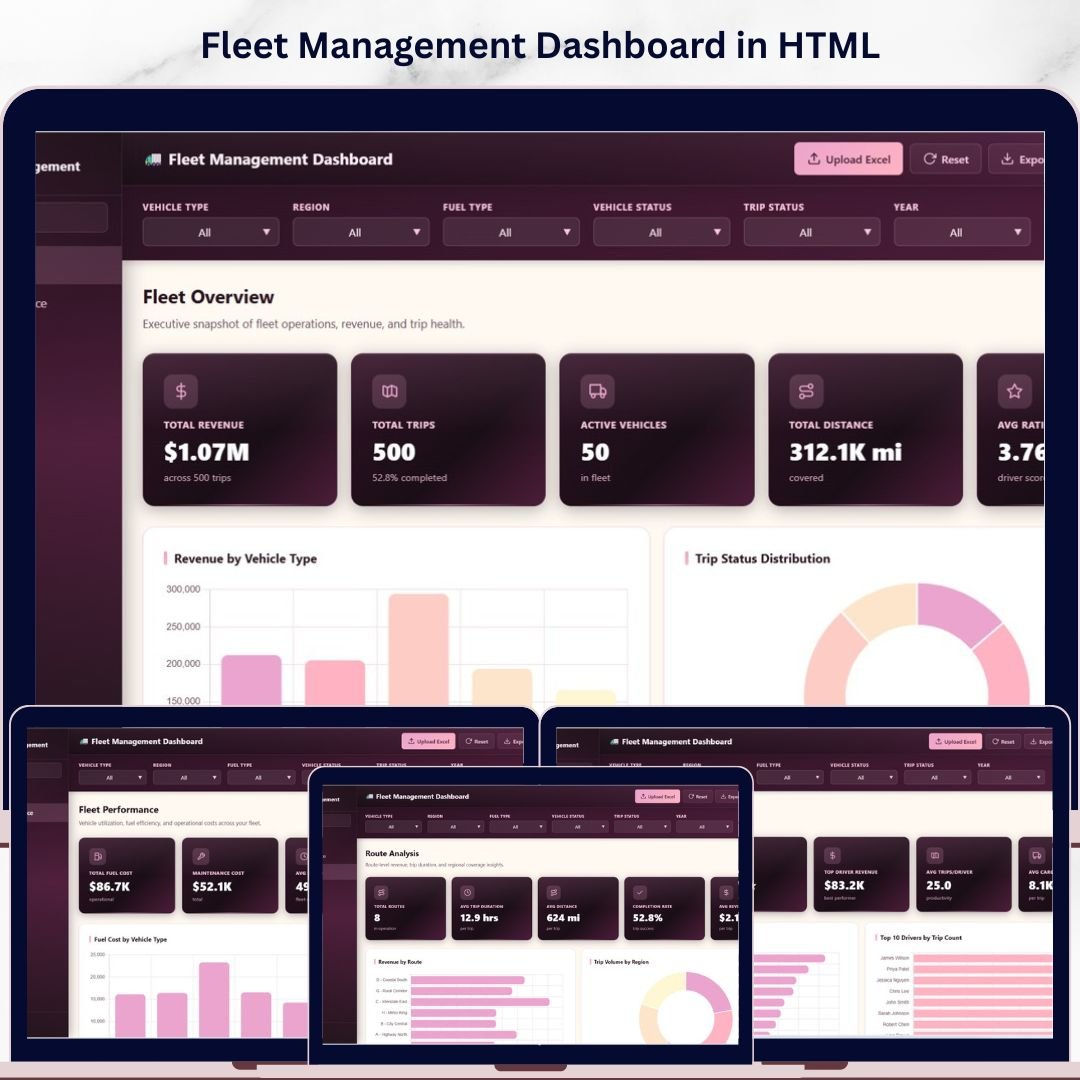Click the wrench icon on Maintenance Cost card

[201, 856]
